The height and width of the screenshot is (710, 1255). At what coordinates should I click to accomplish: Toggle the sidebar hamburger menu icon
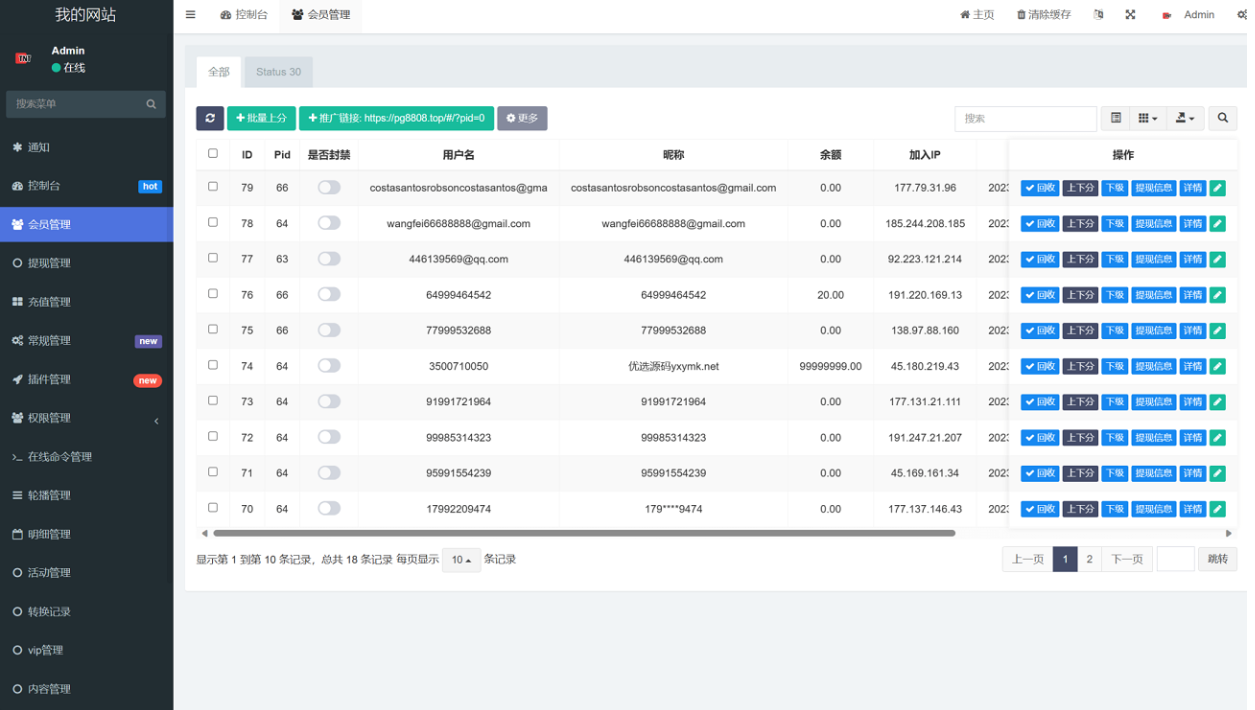(x=190, y=15)
